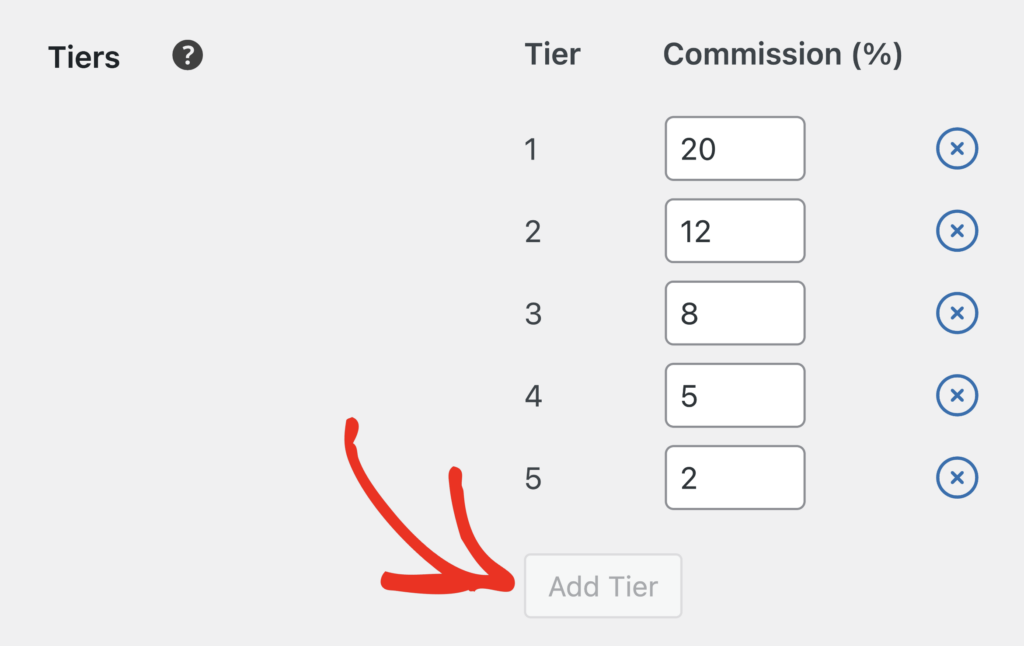The width and height of the screenshot is (1024, 646).
Task: Click the Add Tier button
Action: click(x=602, y=586)
